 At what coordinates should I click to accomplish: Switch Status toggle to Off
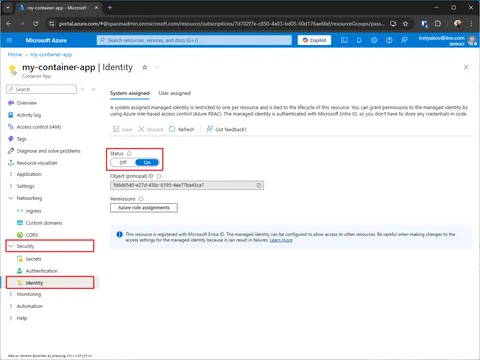click(123, 162)
